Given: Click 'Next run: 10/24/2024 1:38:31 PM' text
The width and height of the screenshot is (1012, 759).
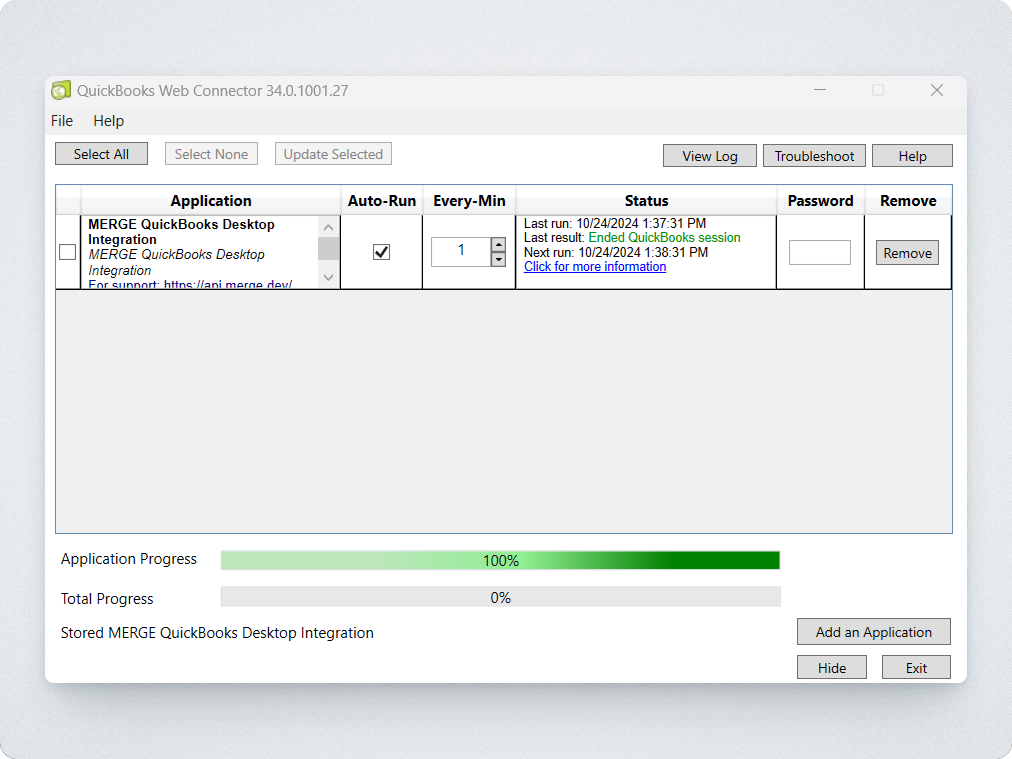Looking at the screenshot, I should (616, 252).
